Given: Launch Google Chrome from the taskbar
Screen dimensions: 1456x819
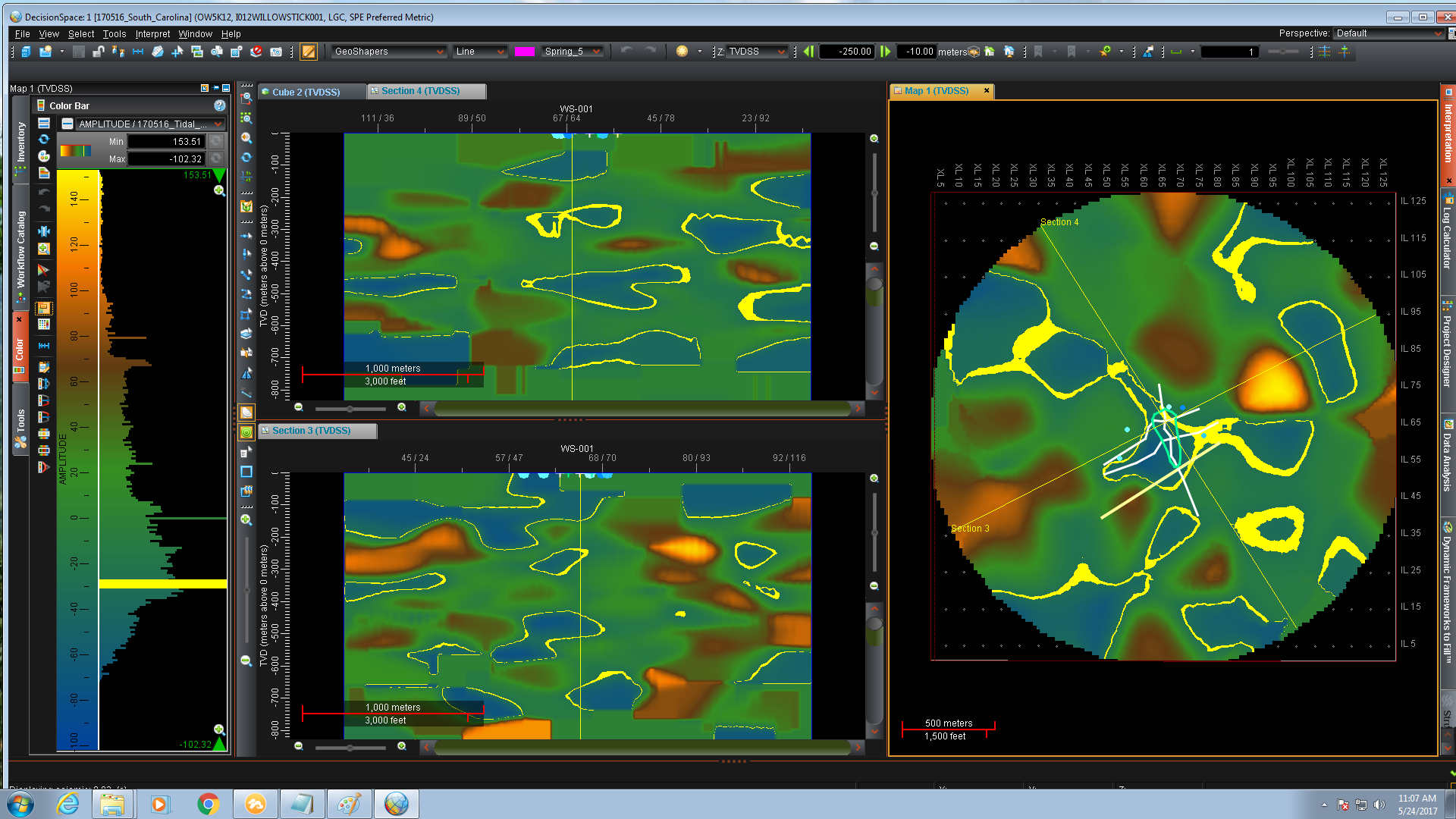Looking at the screenshot, I should (208, 804).
